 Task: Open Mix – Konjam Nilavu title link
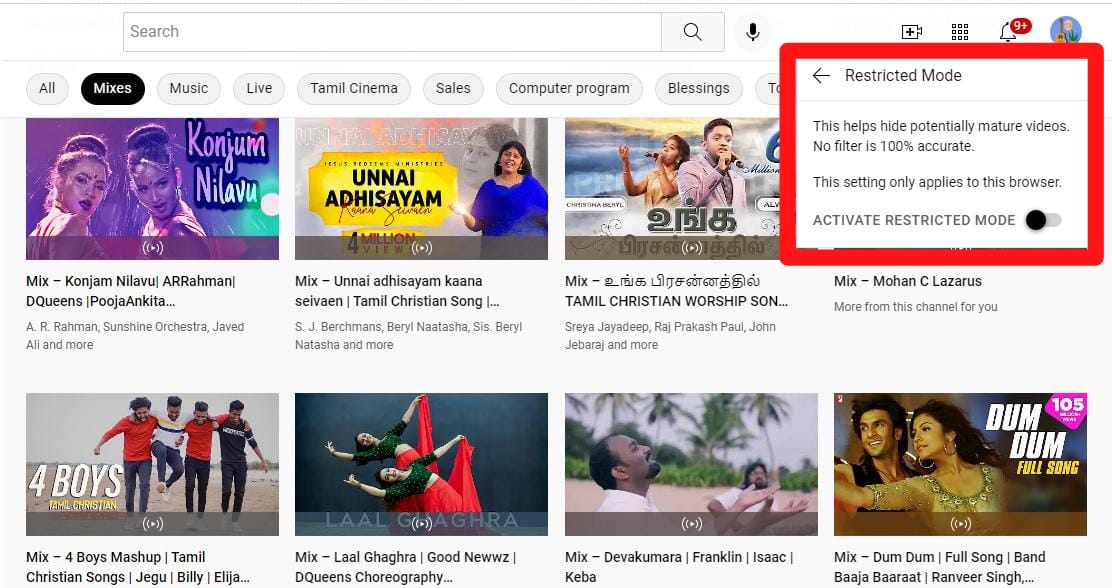130,291
